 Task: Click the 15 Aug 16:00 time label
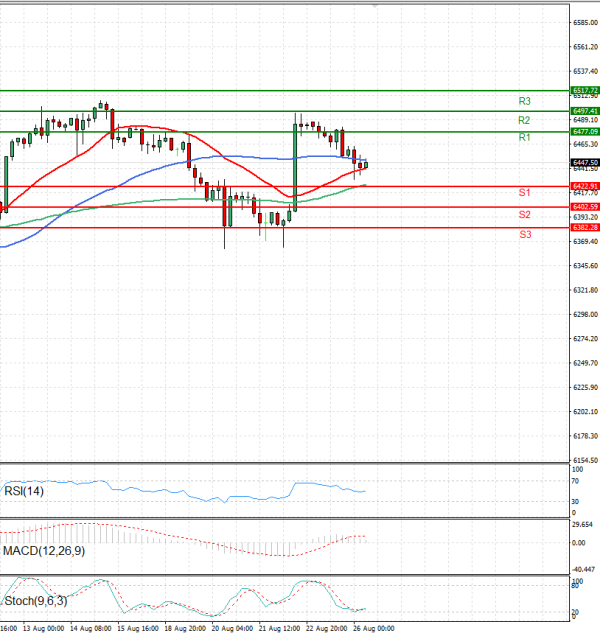click(x=138, y=629)
